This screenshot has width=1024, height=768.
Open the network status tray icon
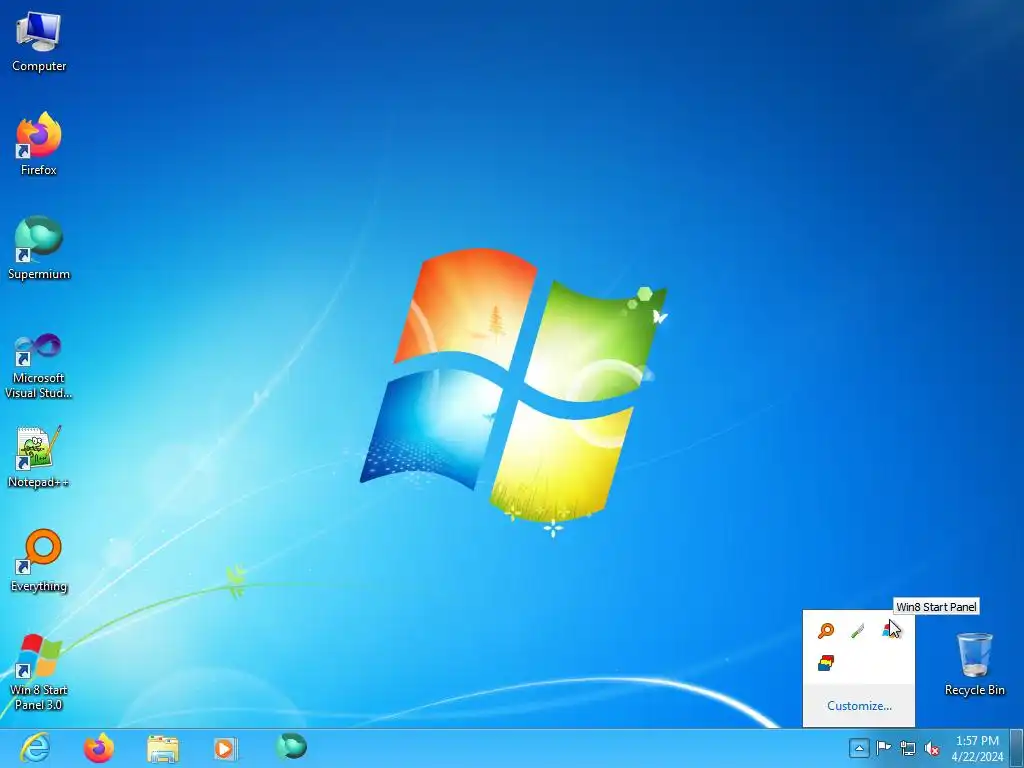(x=908, y=748)
